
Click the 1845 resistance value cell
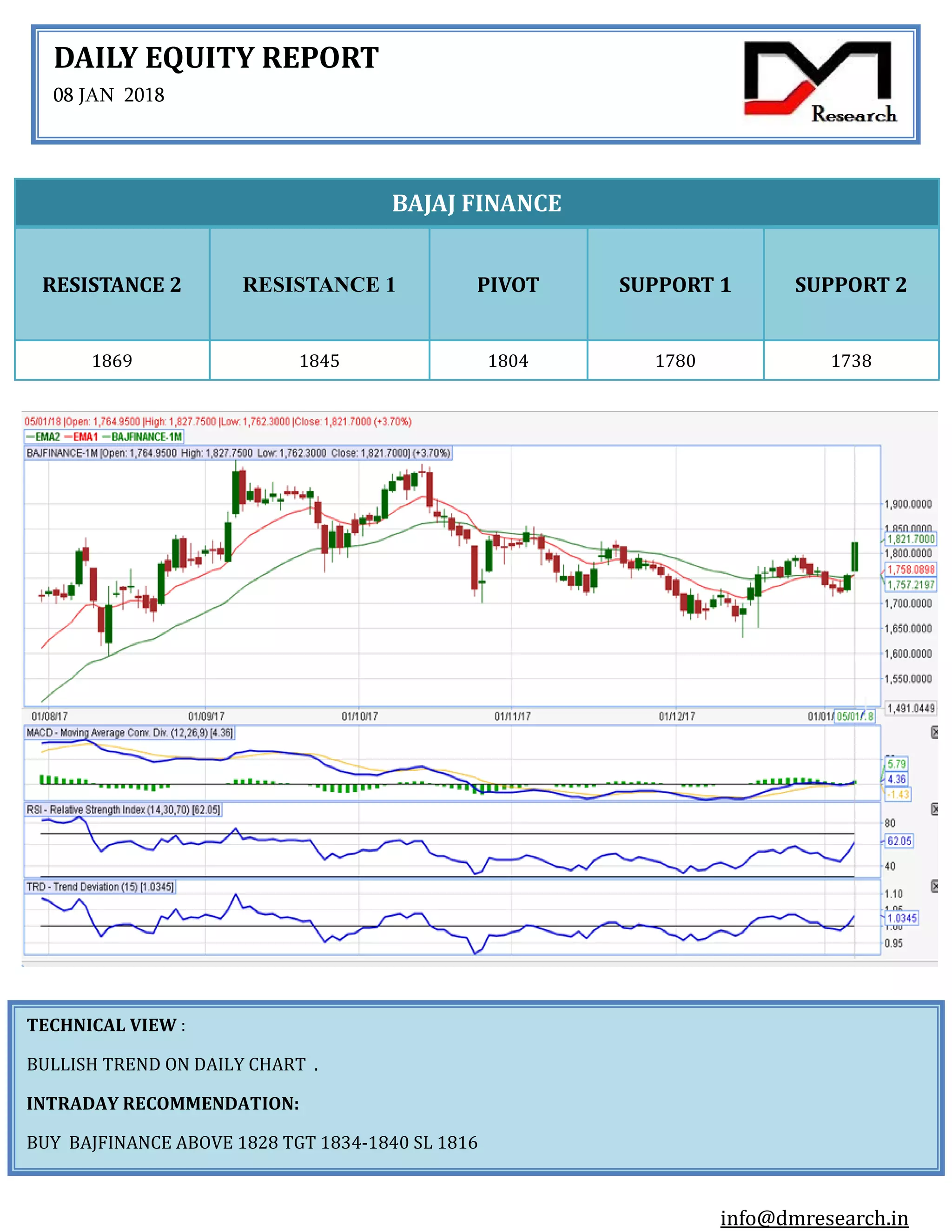[319, 360]
